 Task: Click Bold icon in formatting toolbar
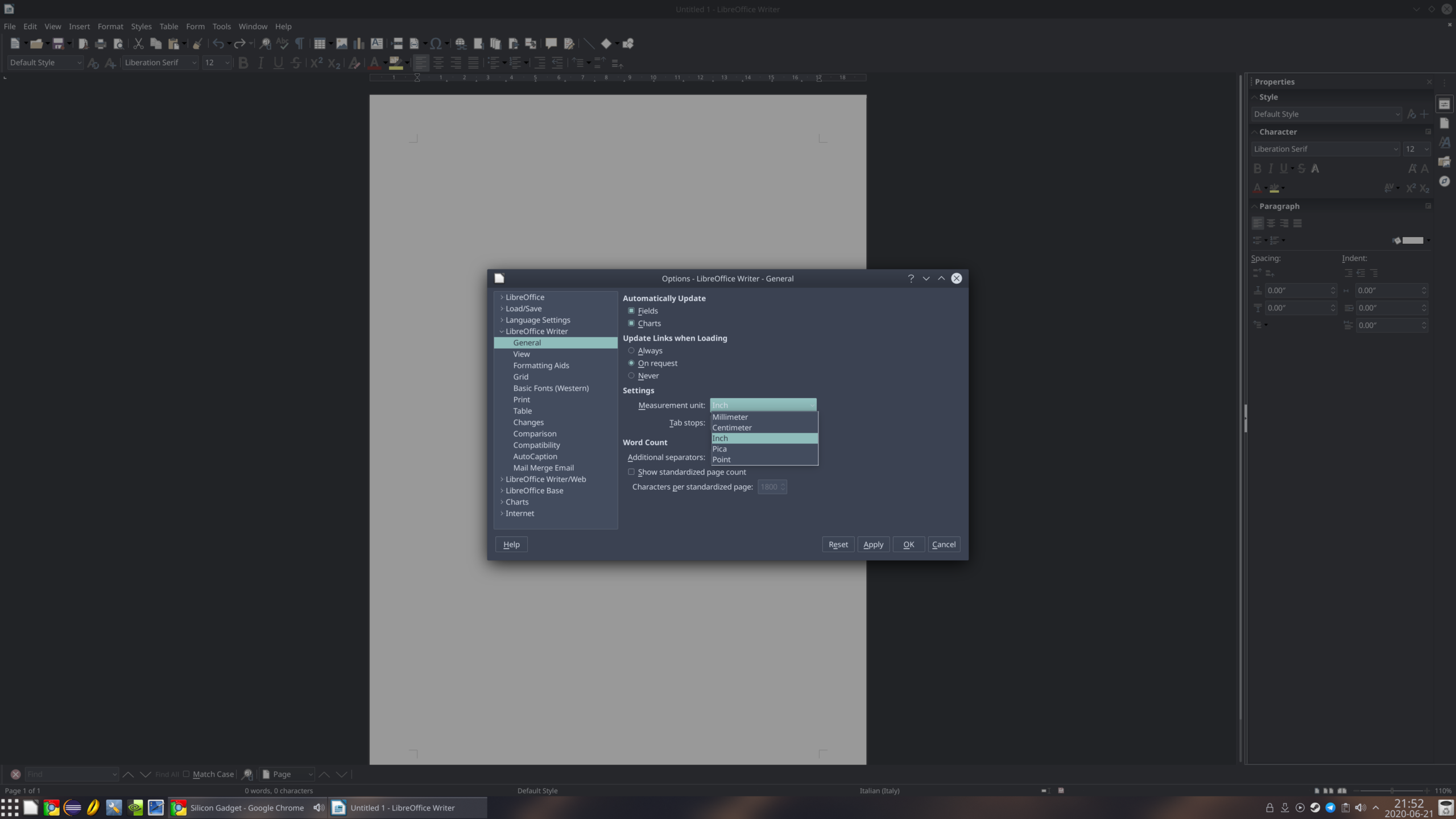(x=243, y=63)
